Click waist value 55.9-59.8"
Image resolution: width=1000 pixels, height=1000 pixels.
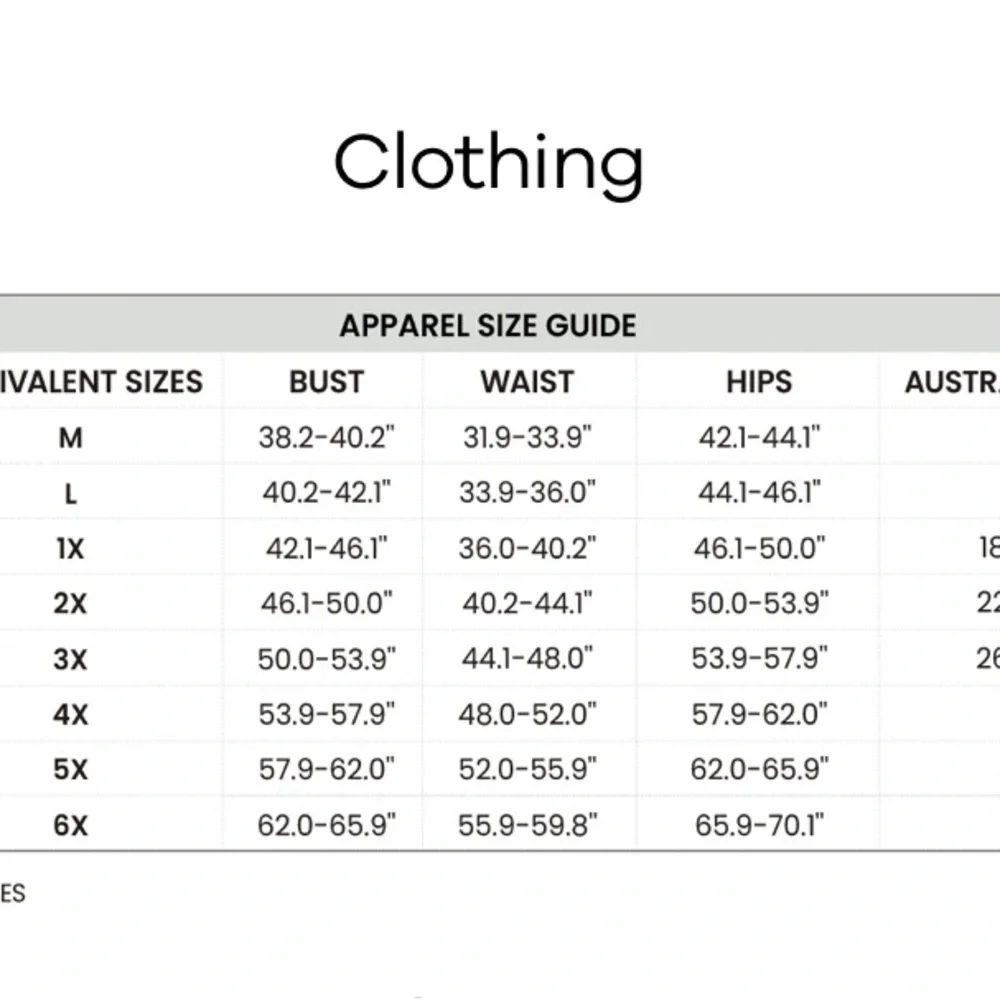pos(527,825)
